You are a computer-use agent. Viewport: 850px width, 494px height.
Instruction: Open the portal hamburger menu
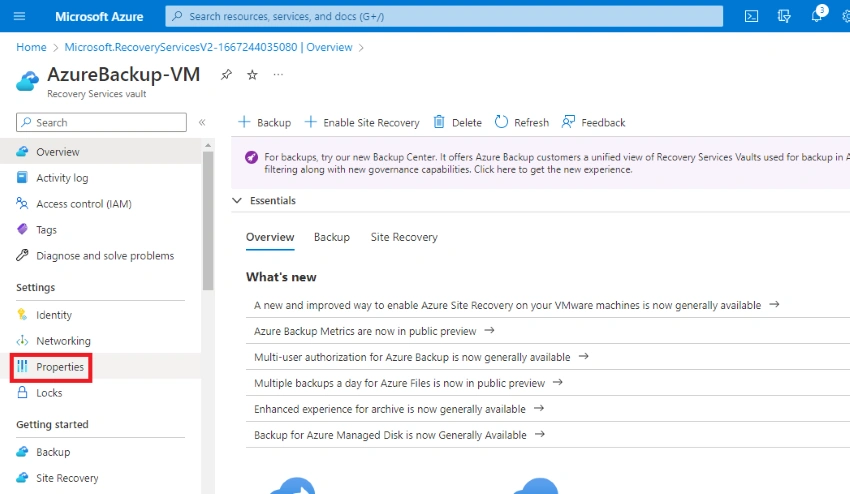point(20,16)
